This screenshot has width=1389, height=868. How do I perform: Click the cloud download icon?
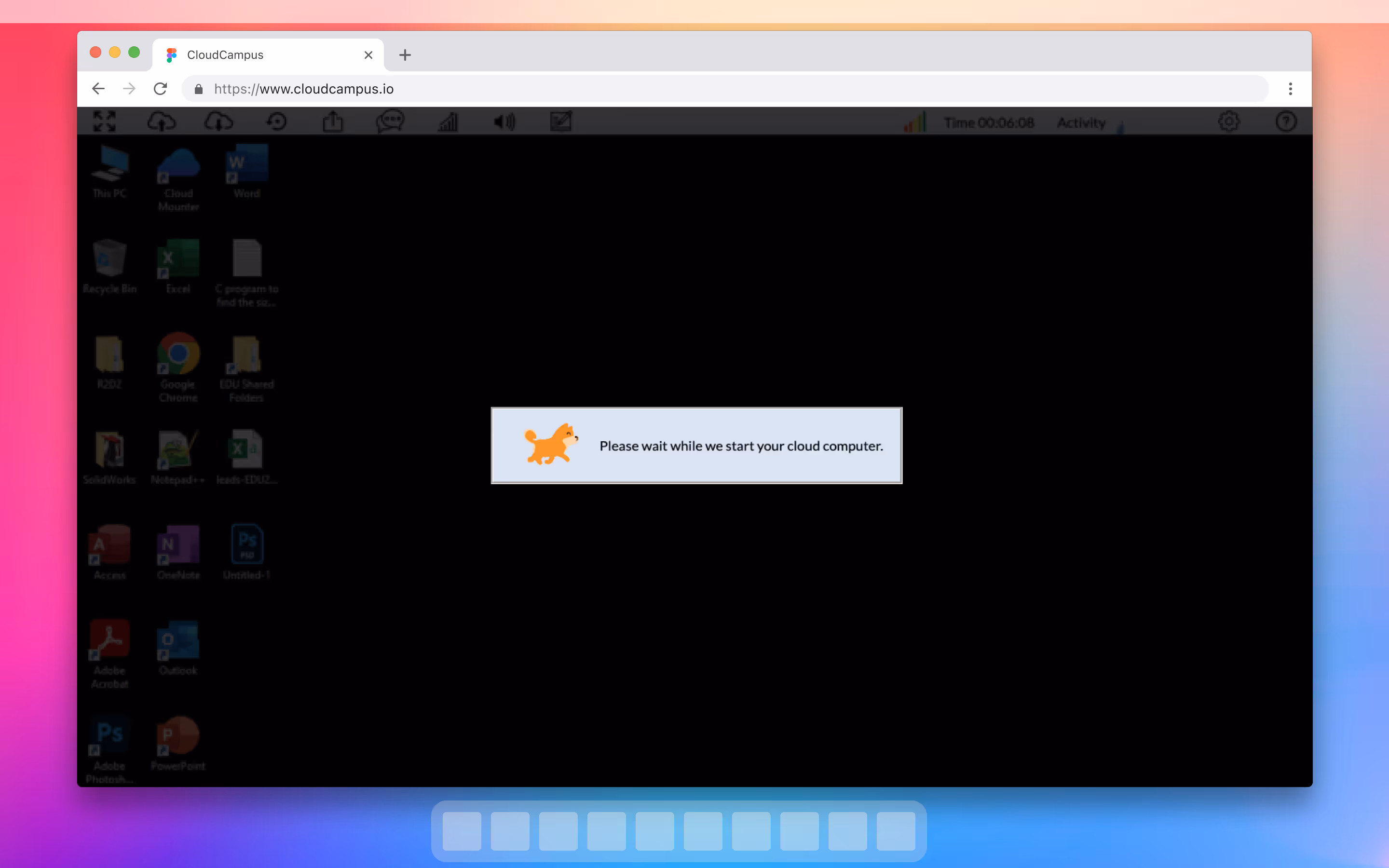(x=218, y=121)
